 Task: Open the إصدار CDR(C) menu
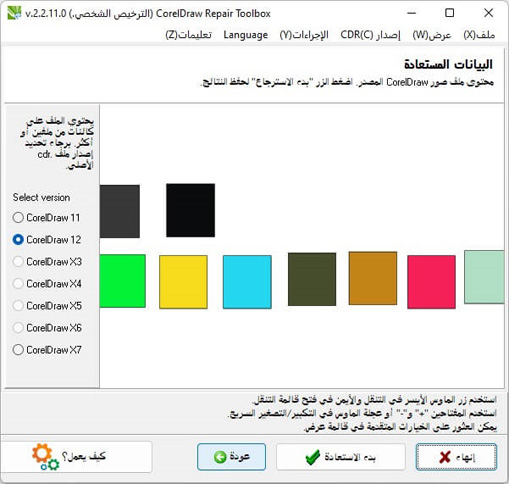tap(370, 35)
